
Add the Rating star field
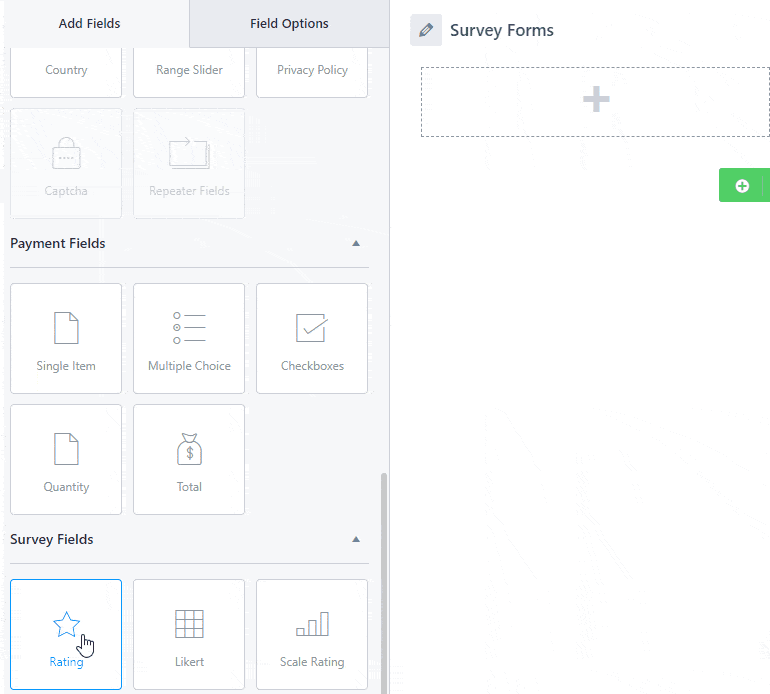66,635
